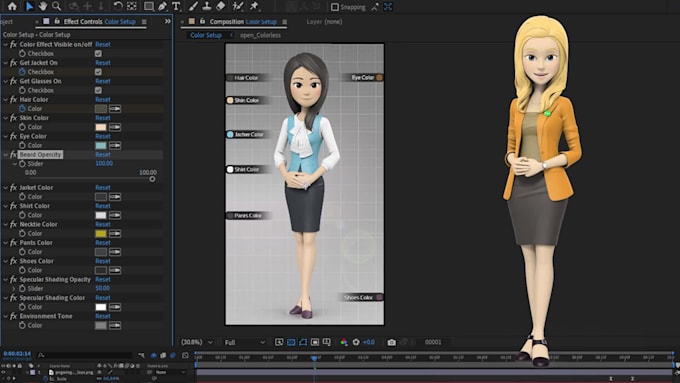The image size is (680, 383).
Task: Click the Beard Opacity slider handle
Action: 152,179
